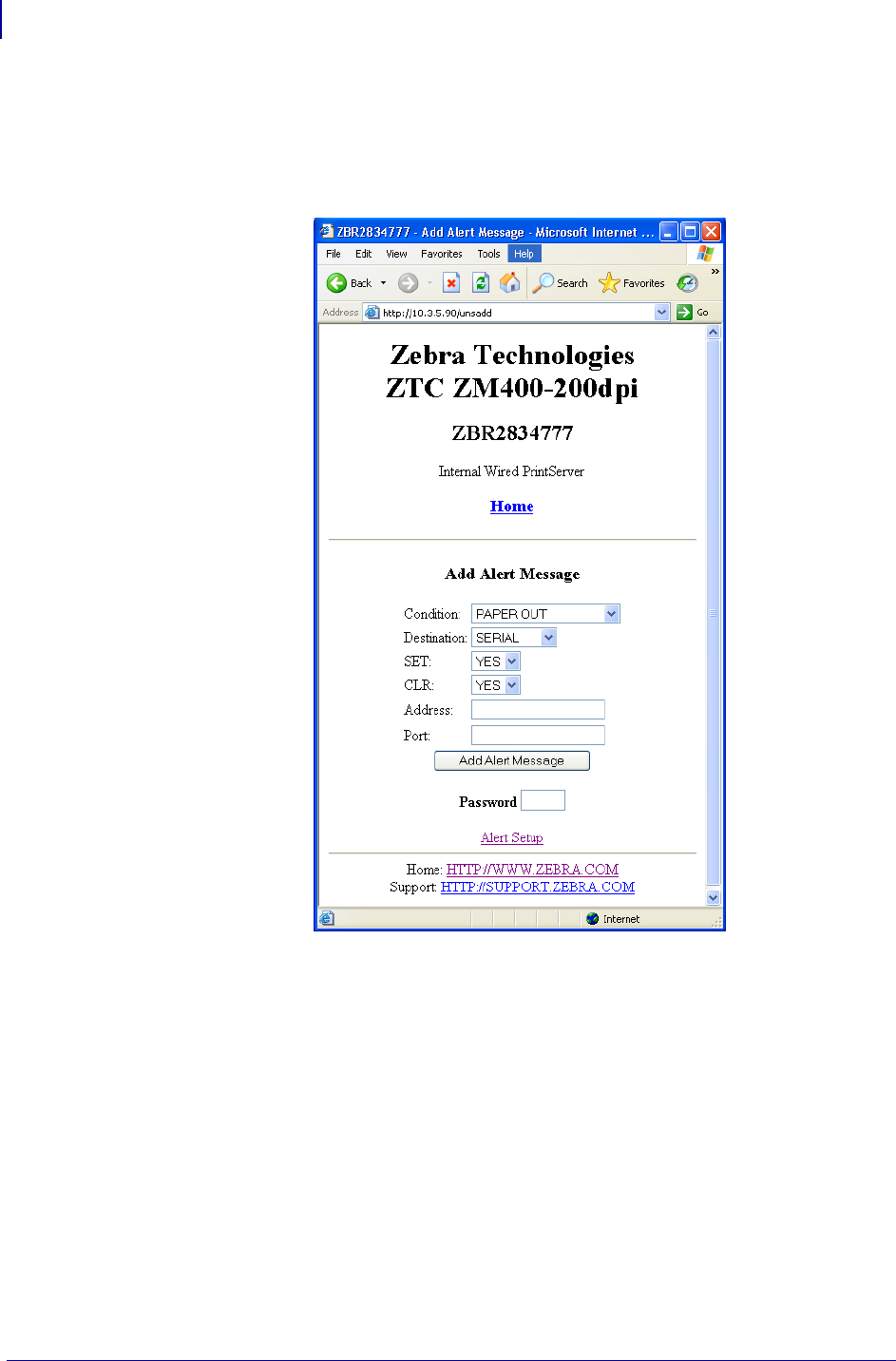
Task: Click in the Address input field
Action: [x=538, y=709]
